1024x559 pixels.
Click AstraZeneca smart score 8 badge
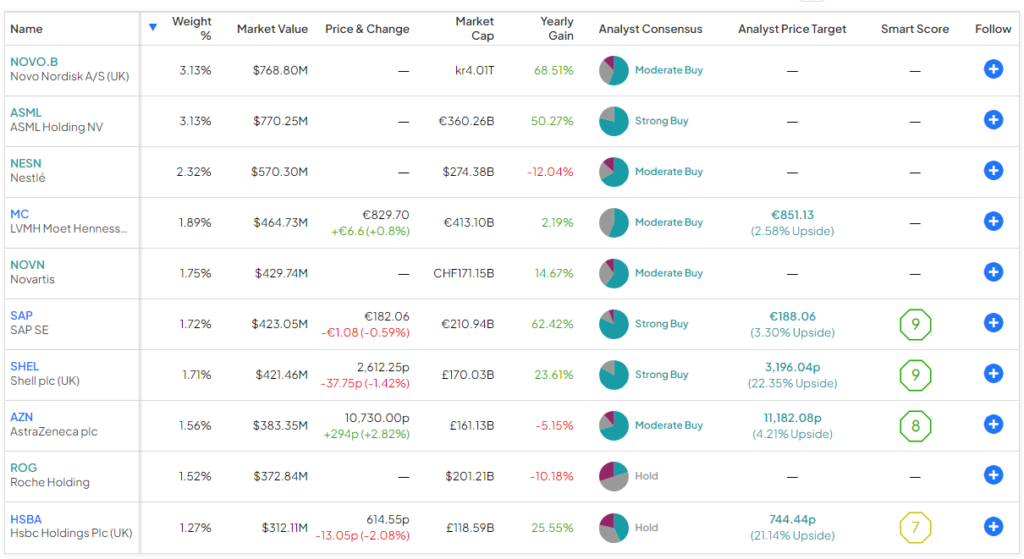tap(914, 425)
